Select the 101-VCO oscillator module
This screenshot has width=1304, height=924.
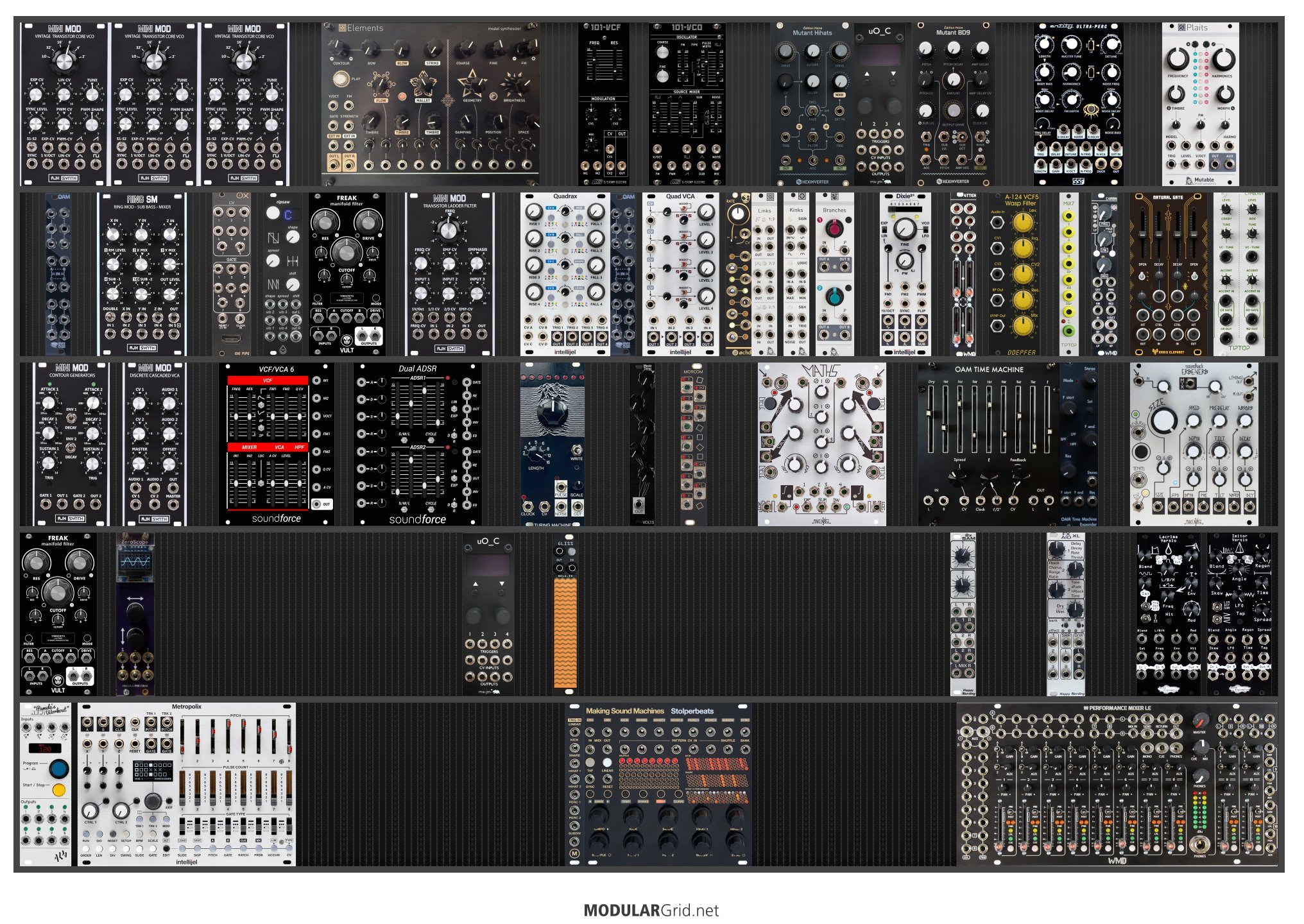click(687, 104)
